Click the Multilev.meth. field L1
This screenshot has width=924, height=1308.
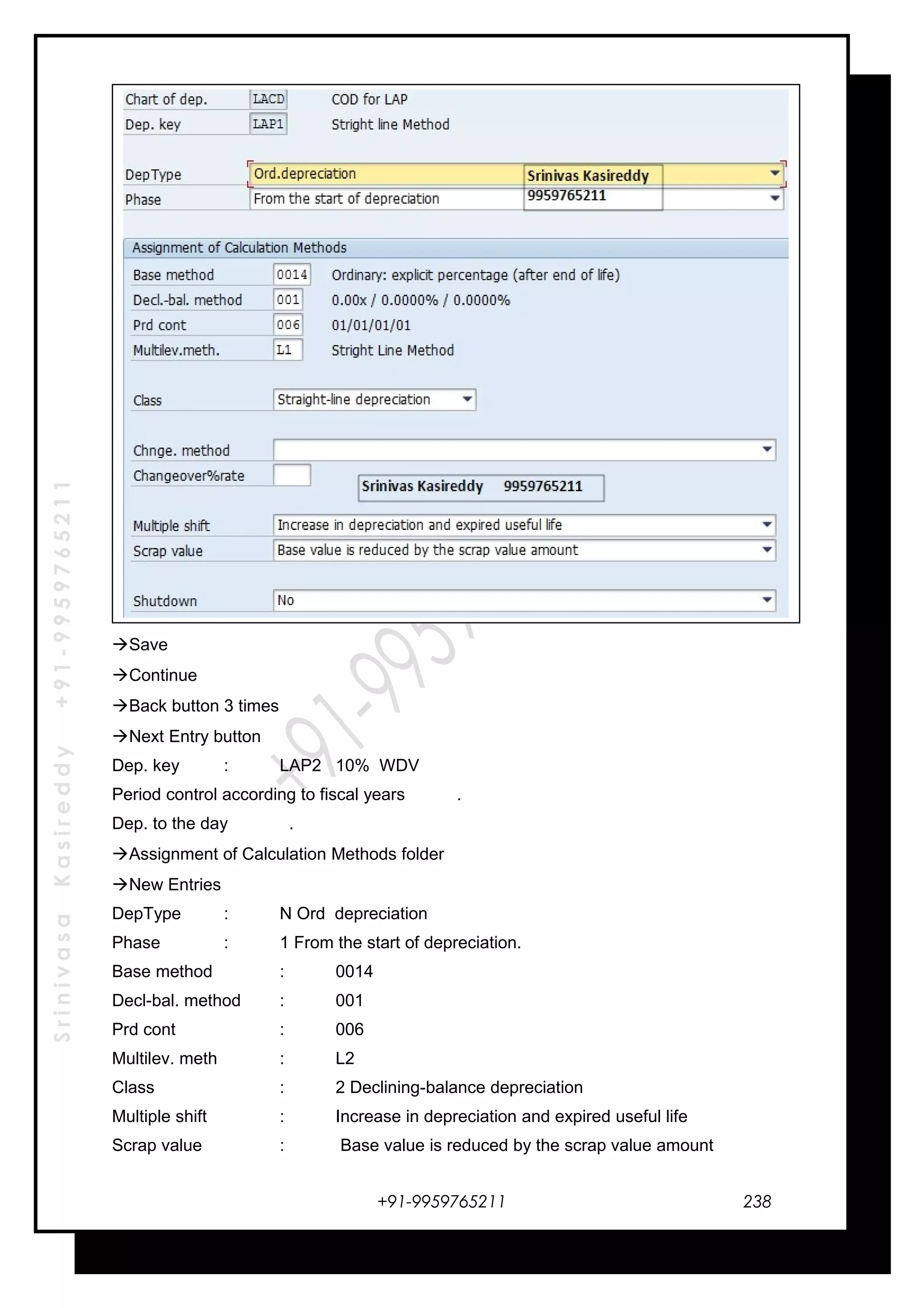click(287, 350)
